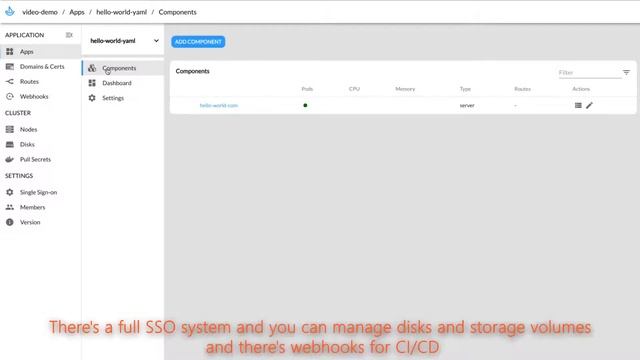Click video-demo in the breadcrumb

point(40,12)
